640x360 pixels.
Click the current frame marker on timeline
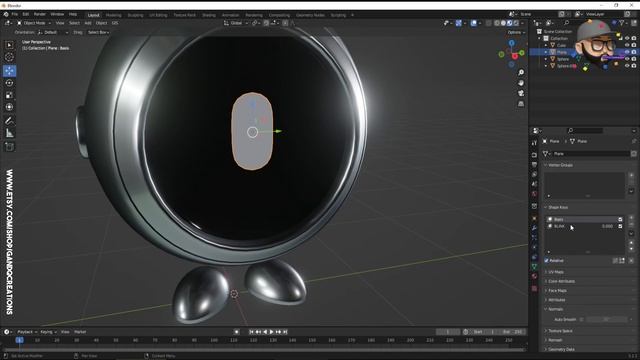pos(19,340)
